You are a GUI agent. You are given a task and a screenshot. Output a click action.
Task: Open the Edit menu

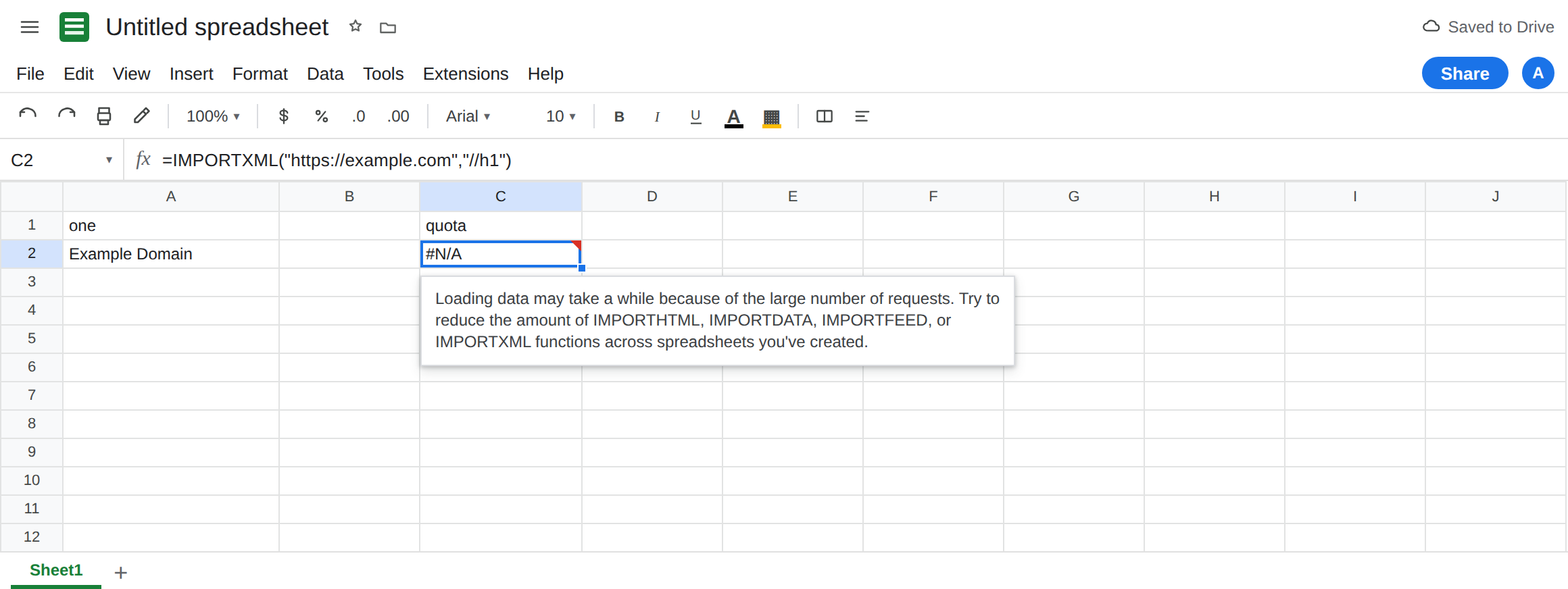(x=78, y=74)
